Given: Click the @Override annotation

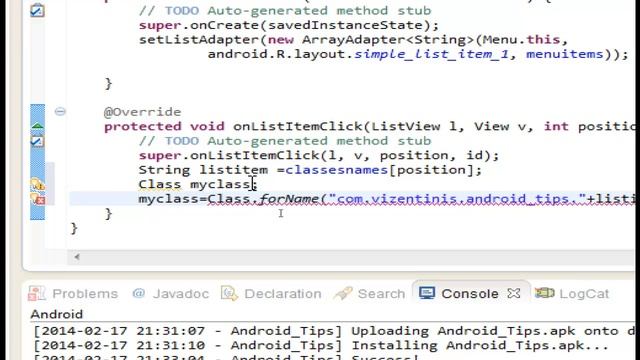Looking at the screenshot, I should (142, 112).
